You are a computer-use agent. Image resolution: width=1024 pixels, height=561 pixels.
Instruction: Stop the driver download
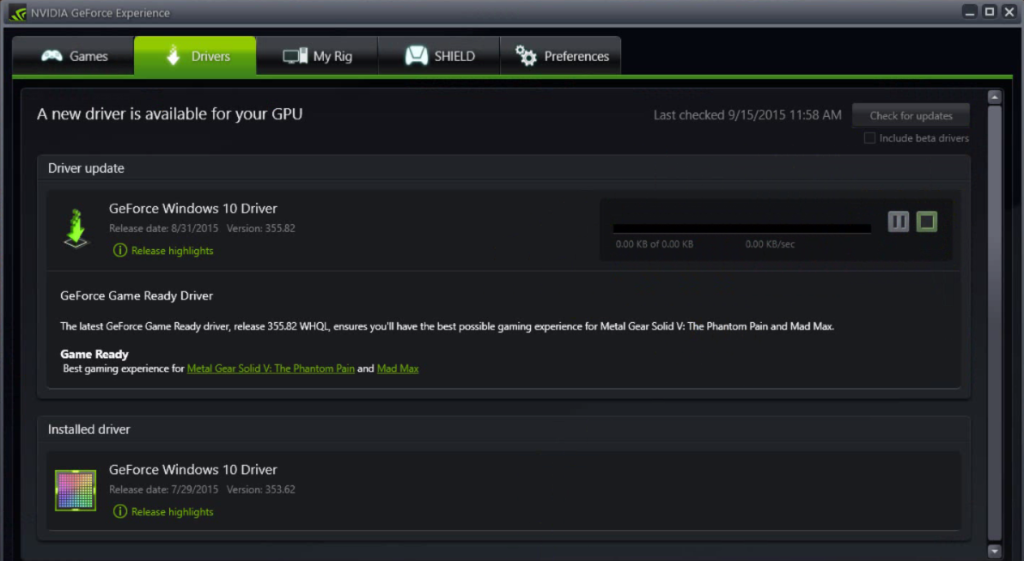point(927,222)
